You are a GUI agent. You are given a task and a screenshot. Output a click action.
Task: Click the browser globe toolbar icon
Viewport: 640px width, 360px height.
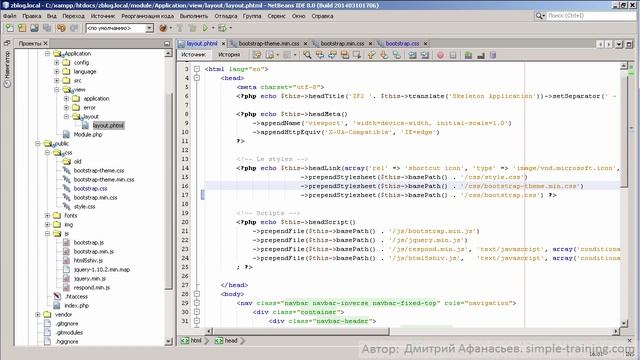pyautogui.click(x=163, y=28)
